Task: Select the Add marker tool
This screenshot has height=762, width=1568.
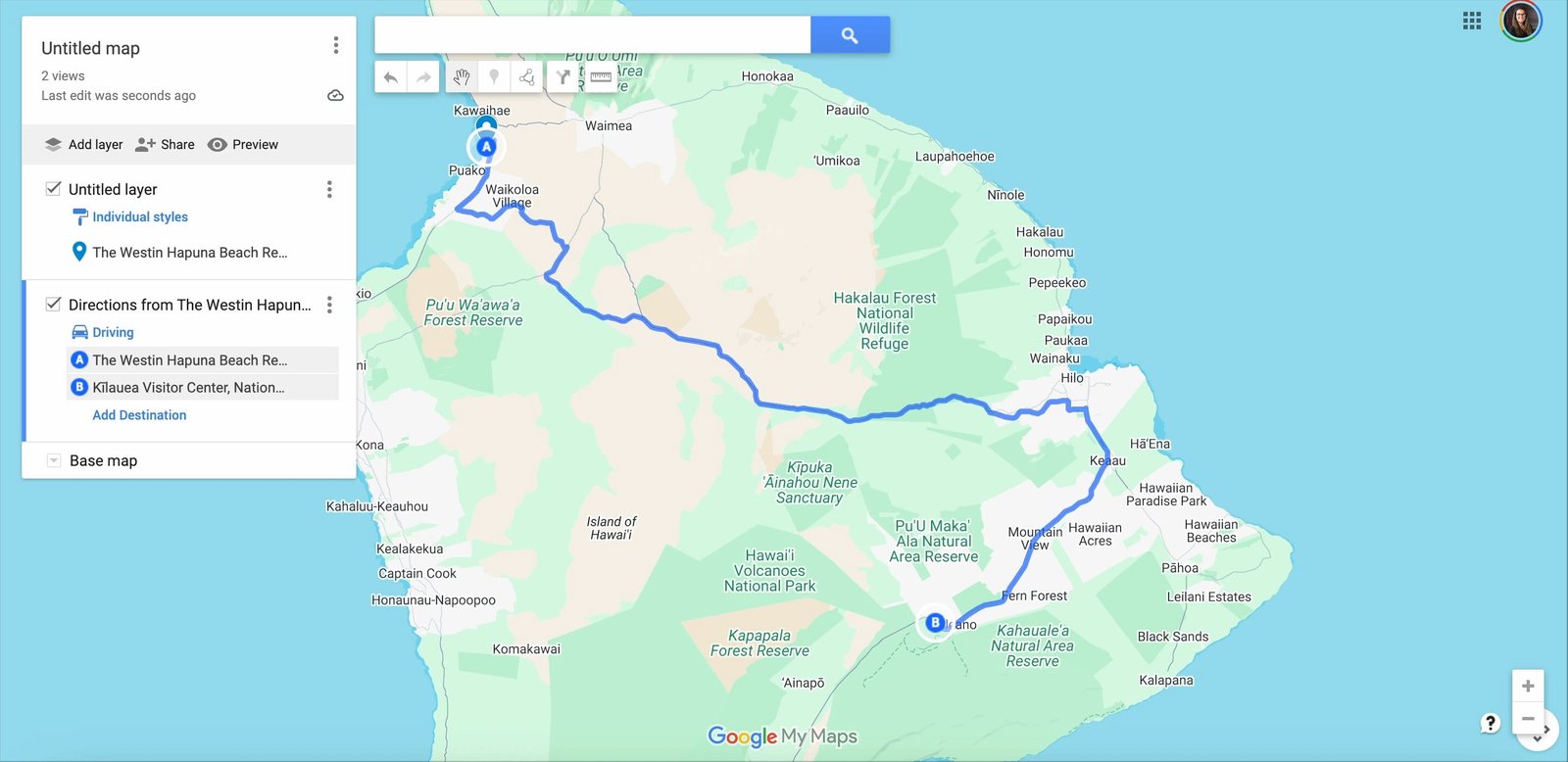Action: 494,77
